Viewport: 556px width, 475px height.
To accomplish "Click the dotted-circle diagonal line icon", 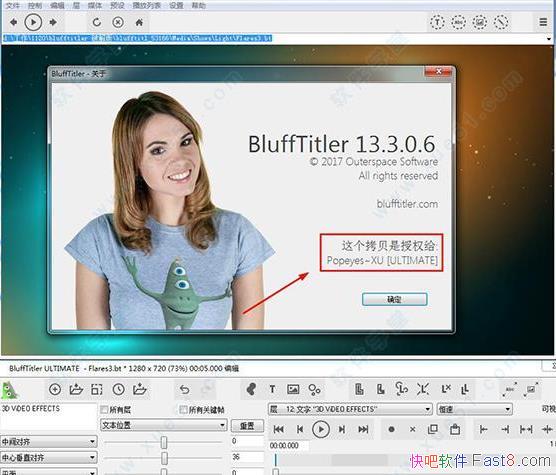I will [501, 22].
